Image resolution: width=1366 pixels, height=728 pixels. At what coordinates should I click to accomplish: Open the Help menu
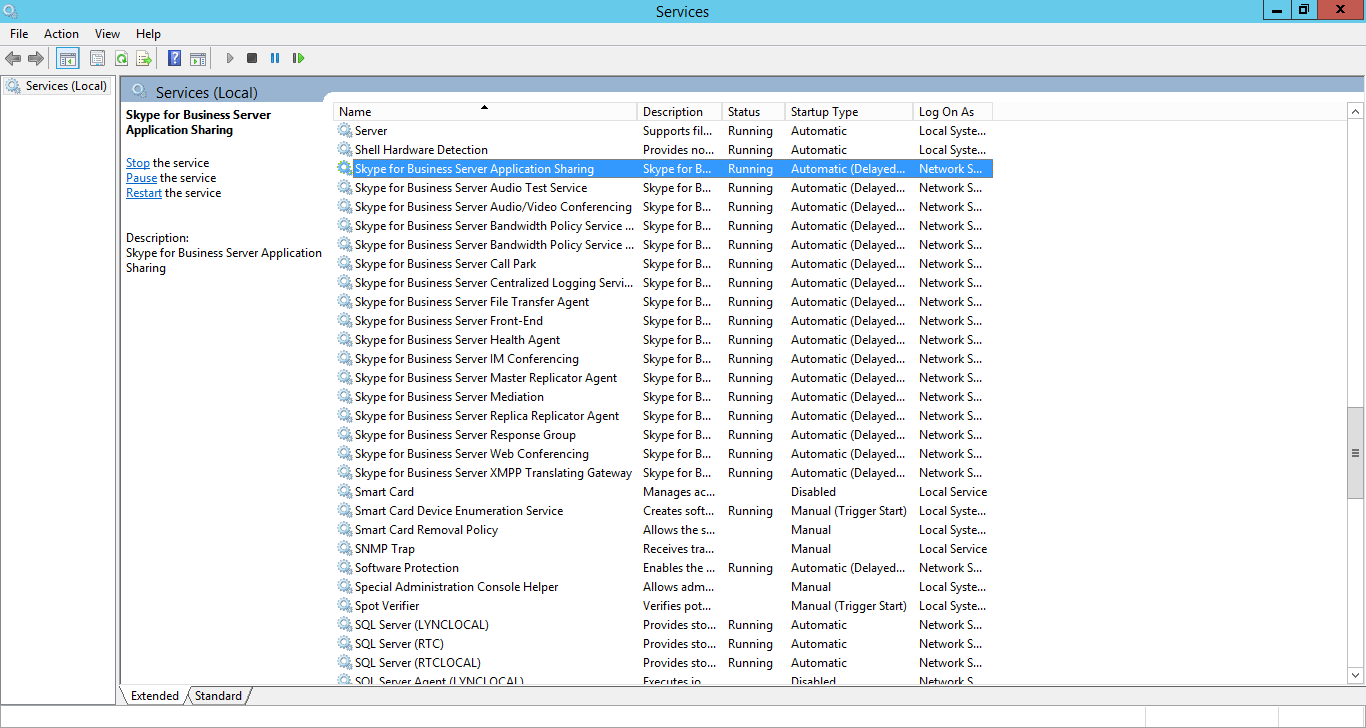coord(148,34)
